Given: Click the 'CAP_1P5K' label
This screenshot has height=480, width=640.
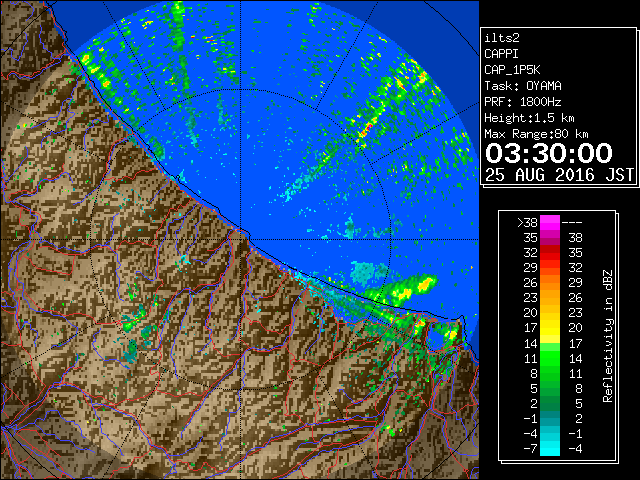Looking at the screenshot, I should [512, 70].
